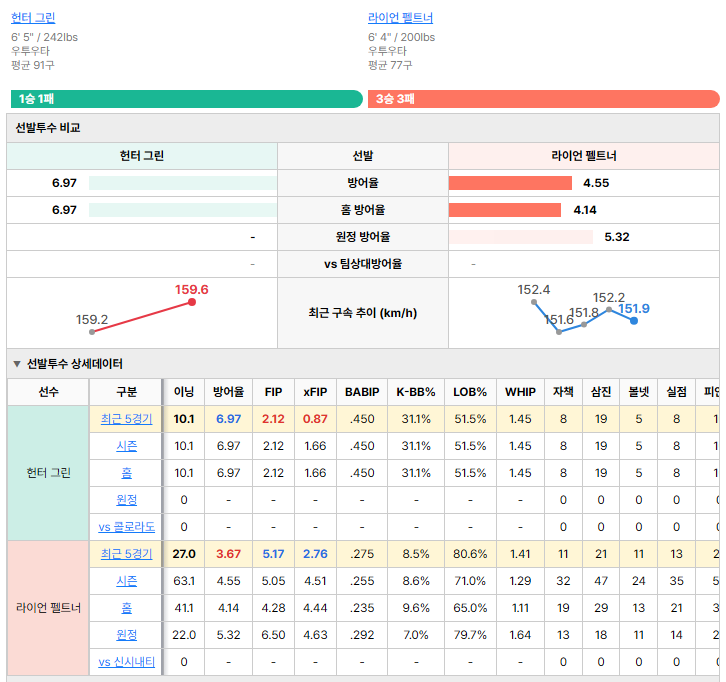Click 헌터 그린's 최근 5경기 link

click(x=126, y=419)
